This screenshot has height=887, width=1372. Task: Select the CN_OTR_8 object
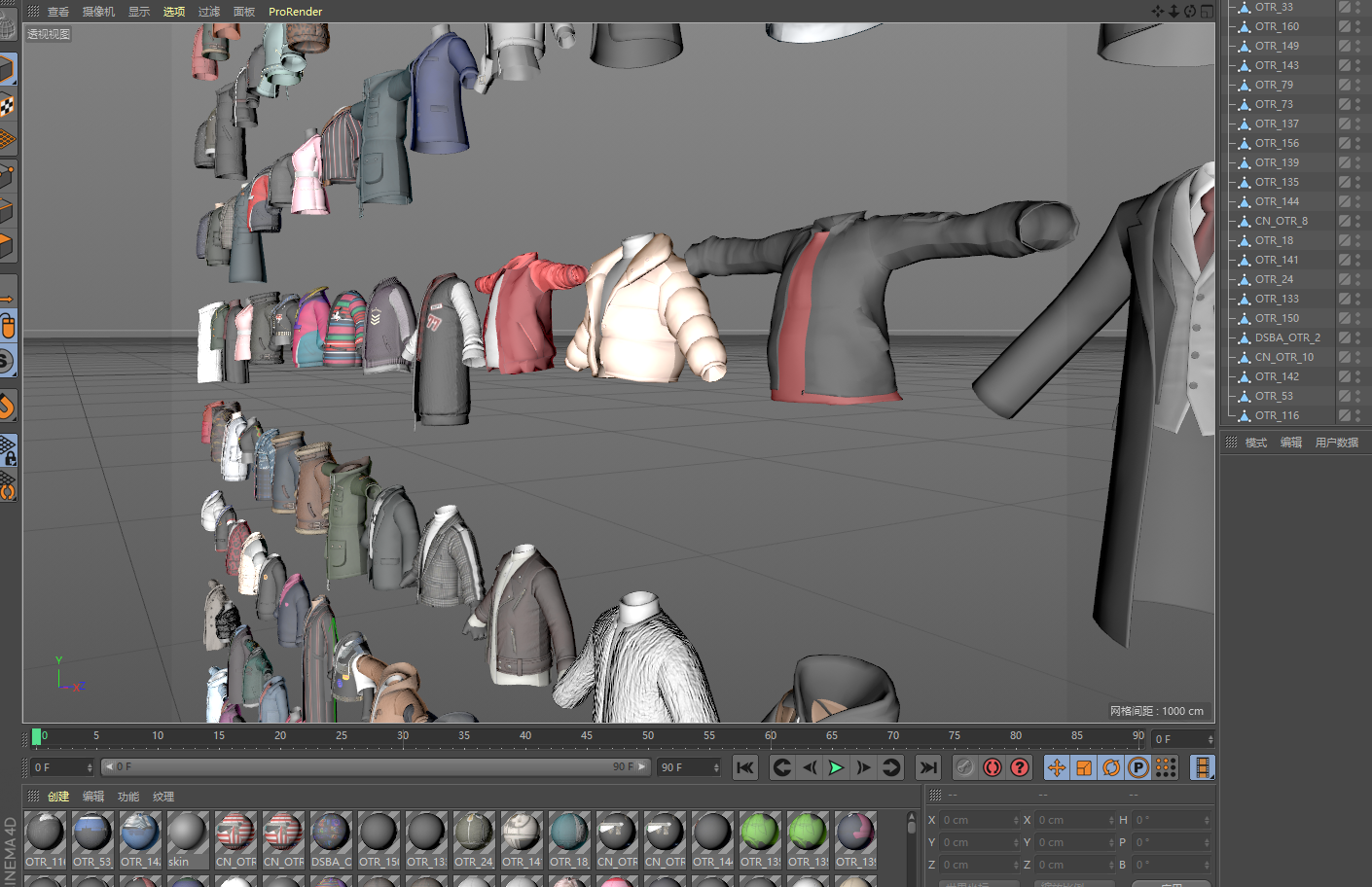(x=1281, y=221)
